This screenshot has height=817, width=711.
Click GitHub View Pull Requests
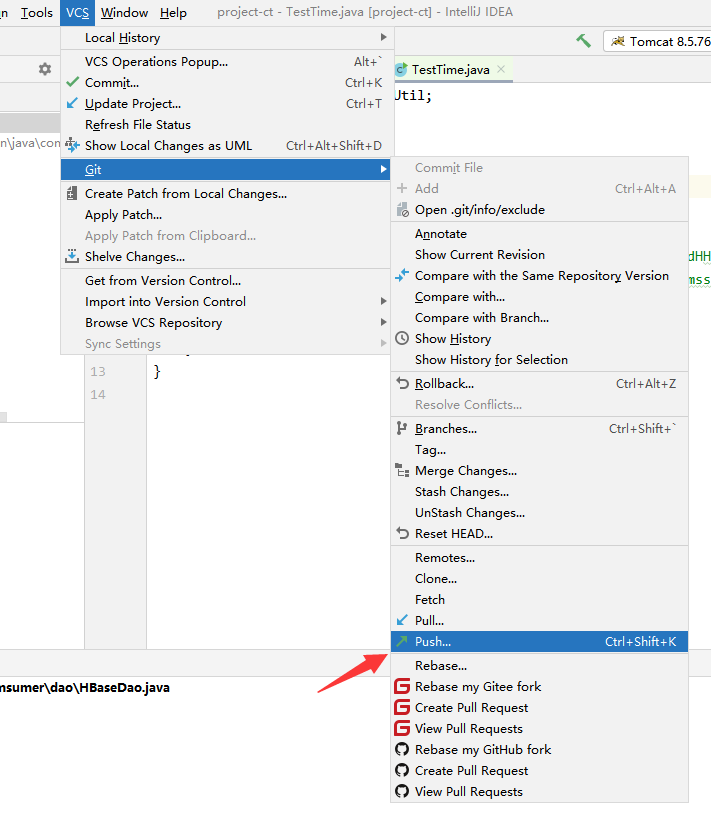[x=539, y=791]
